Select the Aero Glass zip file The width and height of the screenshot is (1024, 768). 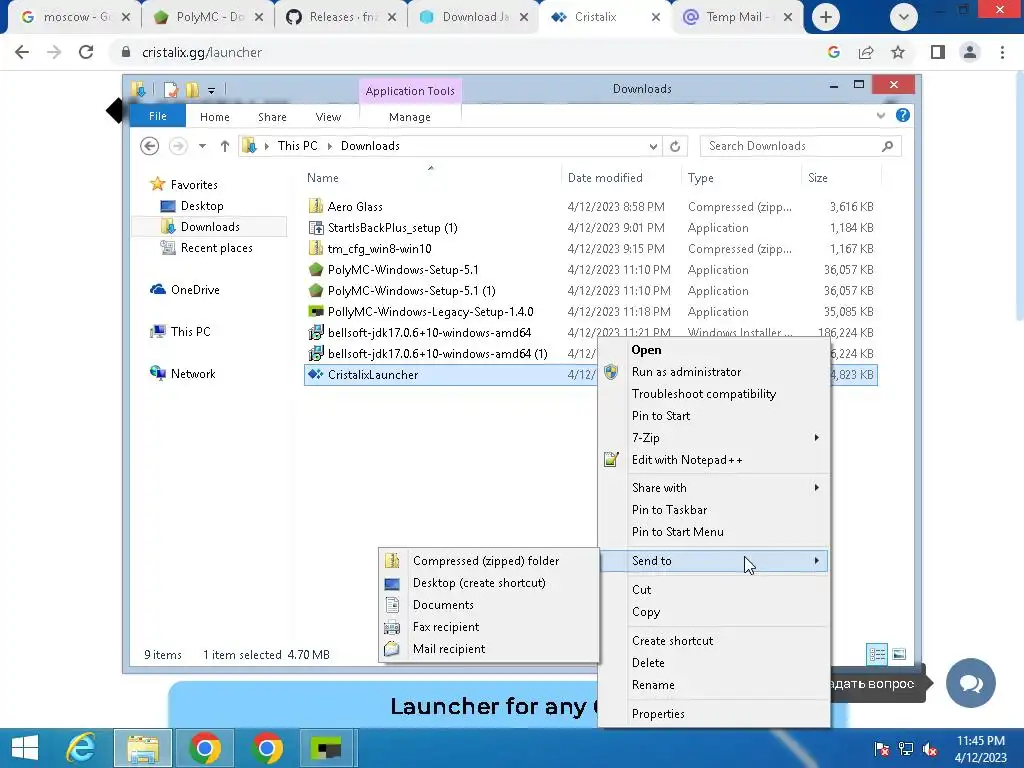pos(355,206)
